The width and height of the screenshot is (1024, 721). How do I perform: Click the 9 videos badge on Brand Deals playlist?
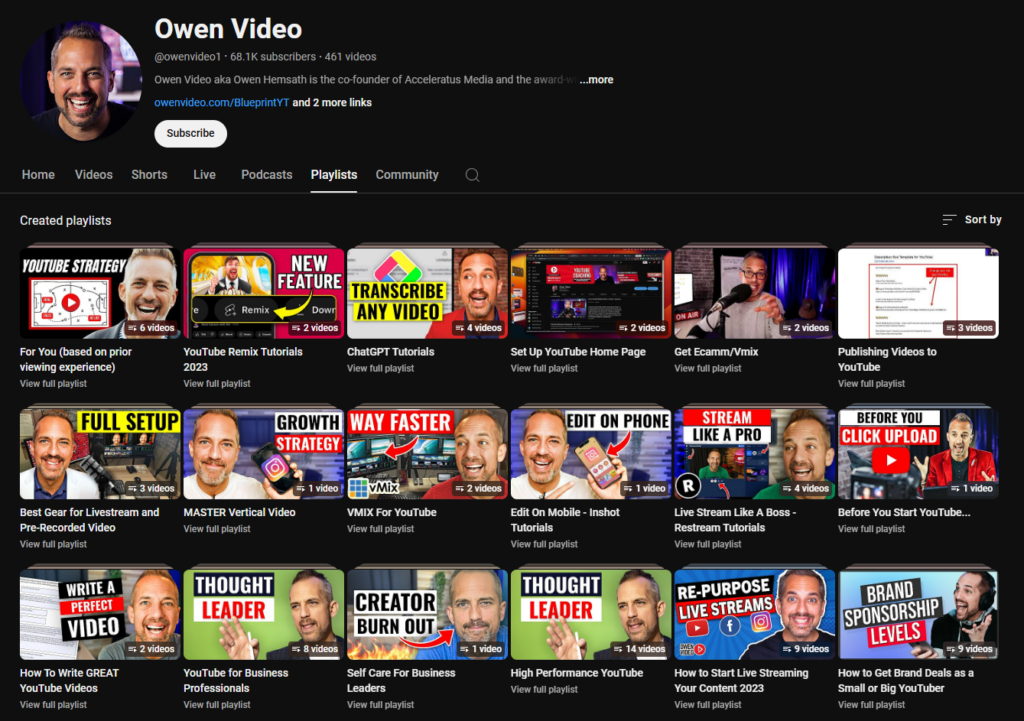pyautogui.click(x=970, y=649)
